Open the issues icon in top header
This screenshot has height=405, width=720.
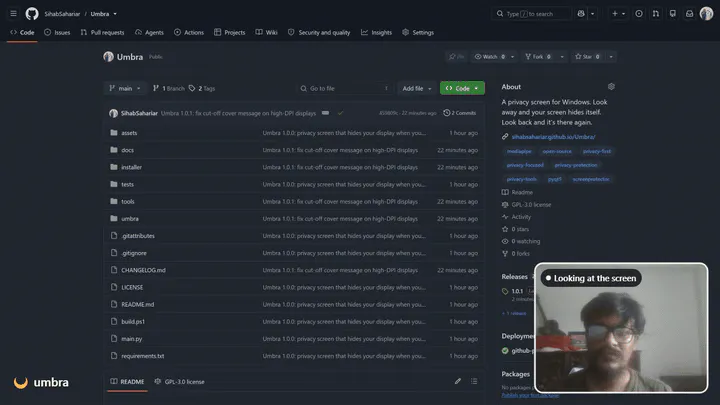tap(639, 14)
